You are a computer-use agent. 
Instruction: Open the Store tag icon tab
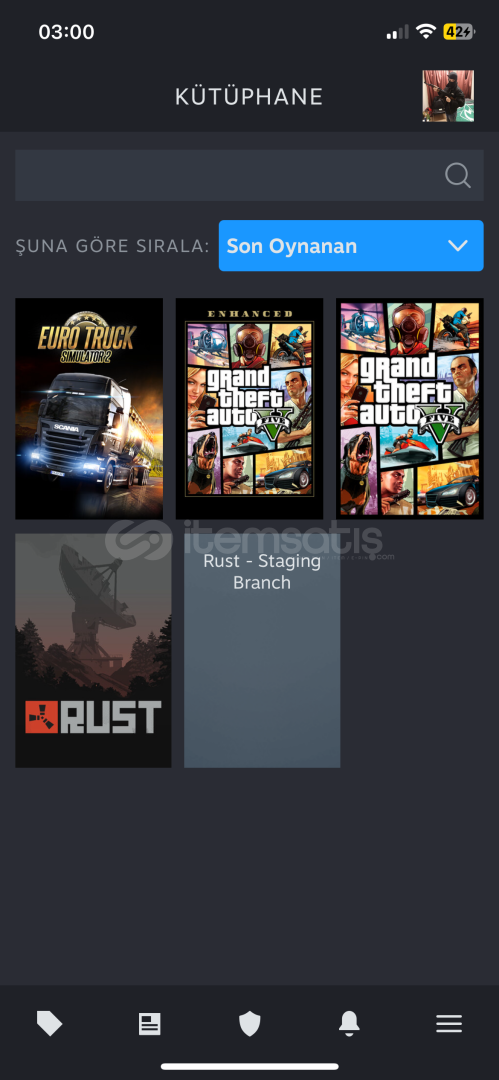50,1024
